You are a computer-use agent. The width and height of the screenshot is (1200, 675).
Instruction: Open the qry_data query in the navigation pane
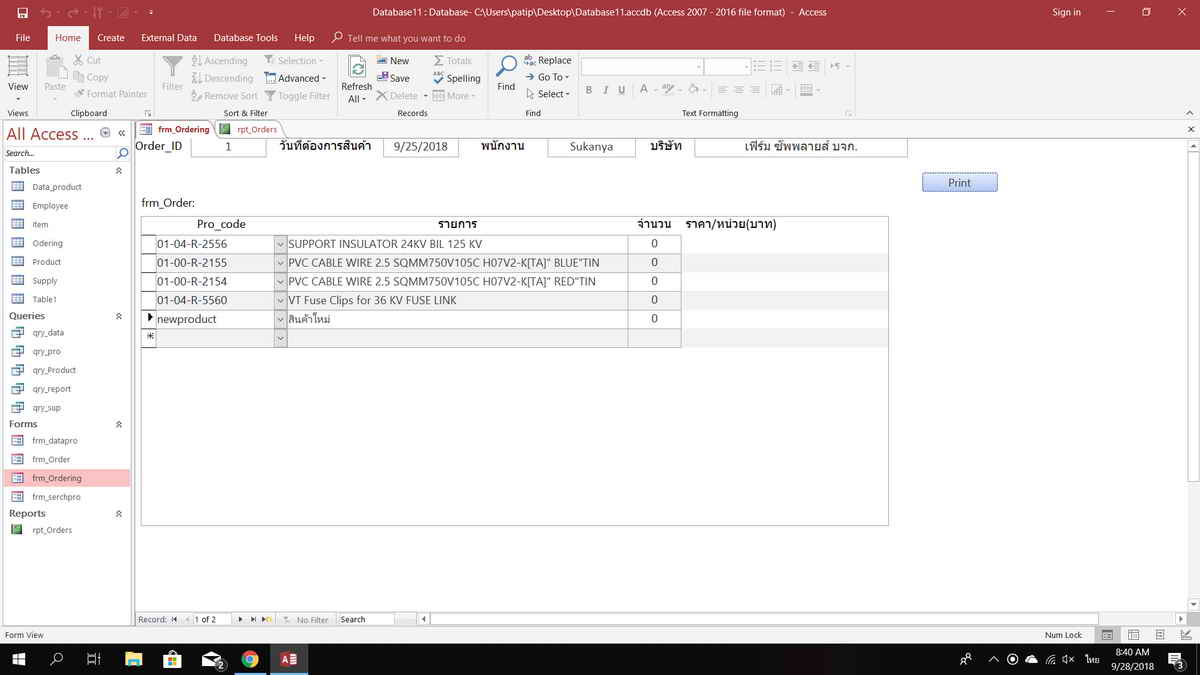click(x=48, y=333)
